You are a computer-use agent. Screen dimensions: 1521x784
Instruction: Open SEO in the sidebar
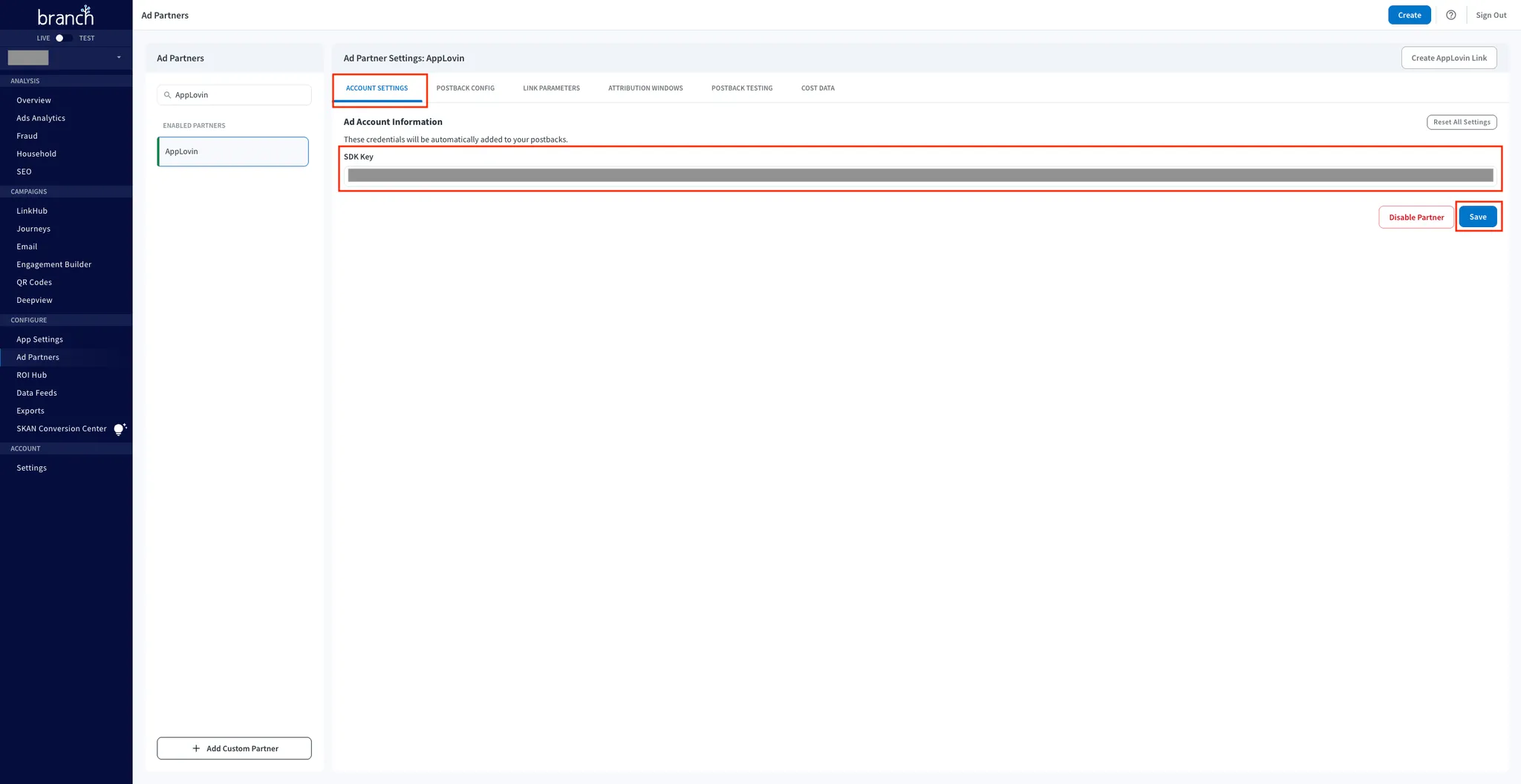[x=24, y=171]
